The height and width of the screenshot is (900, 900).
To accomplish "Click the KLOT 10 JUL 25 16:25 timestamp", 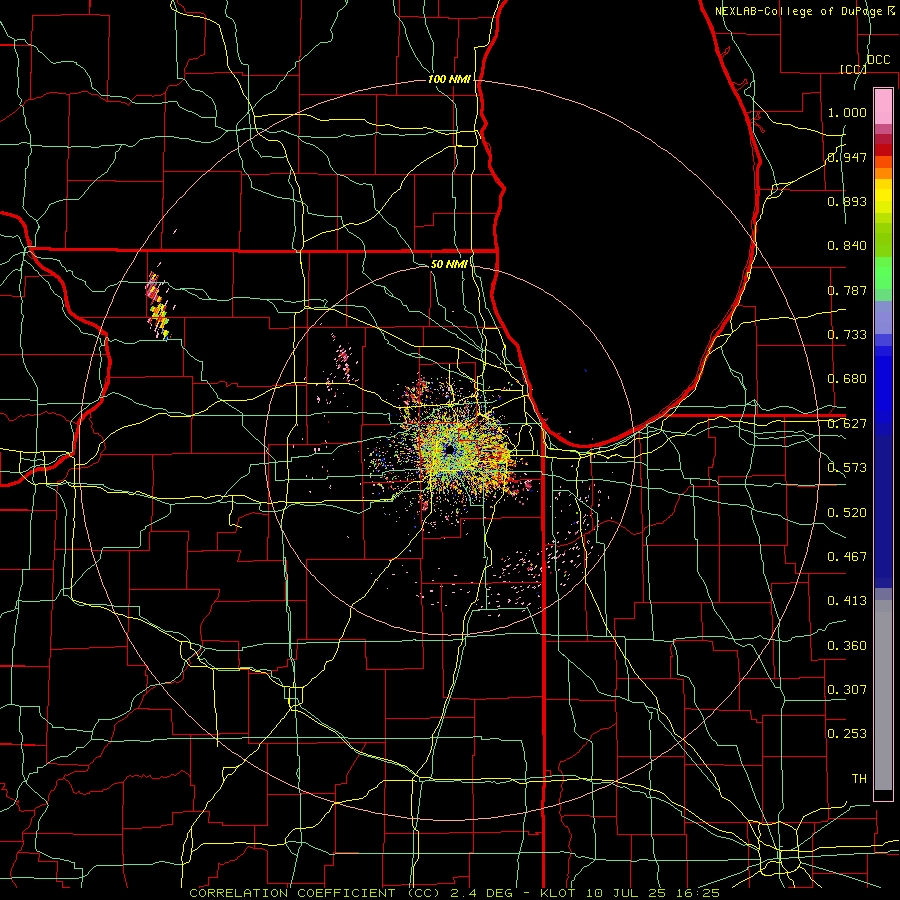I will 630,893.
